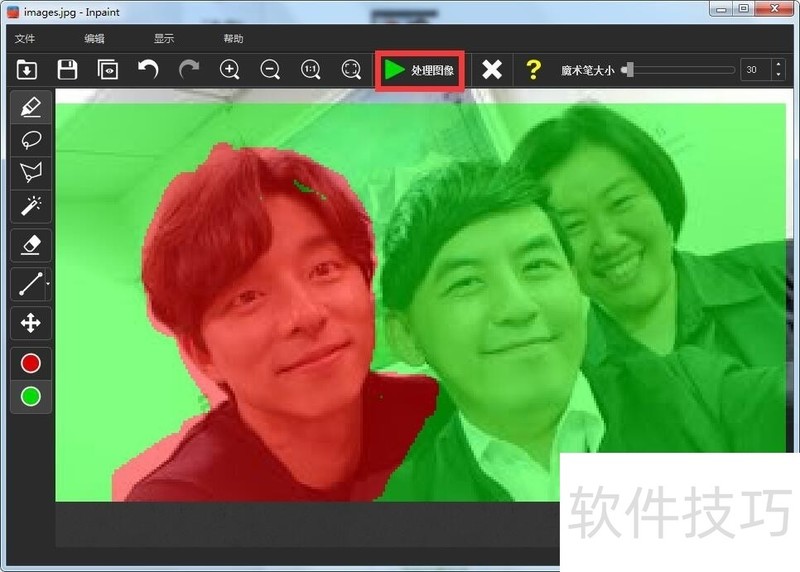Open an image with the load icon
Screen dimensions: 800x572
tap(27, 69)
